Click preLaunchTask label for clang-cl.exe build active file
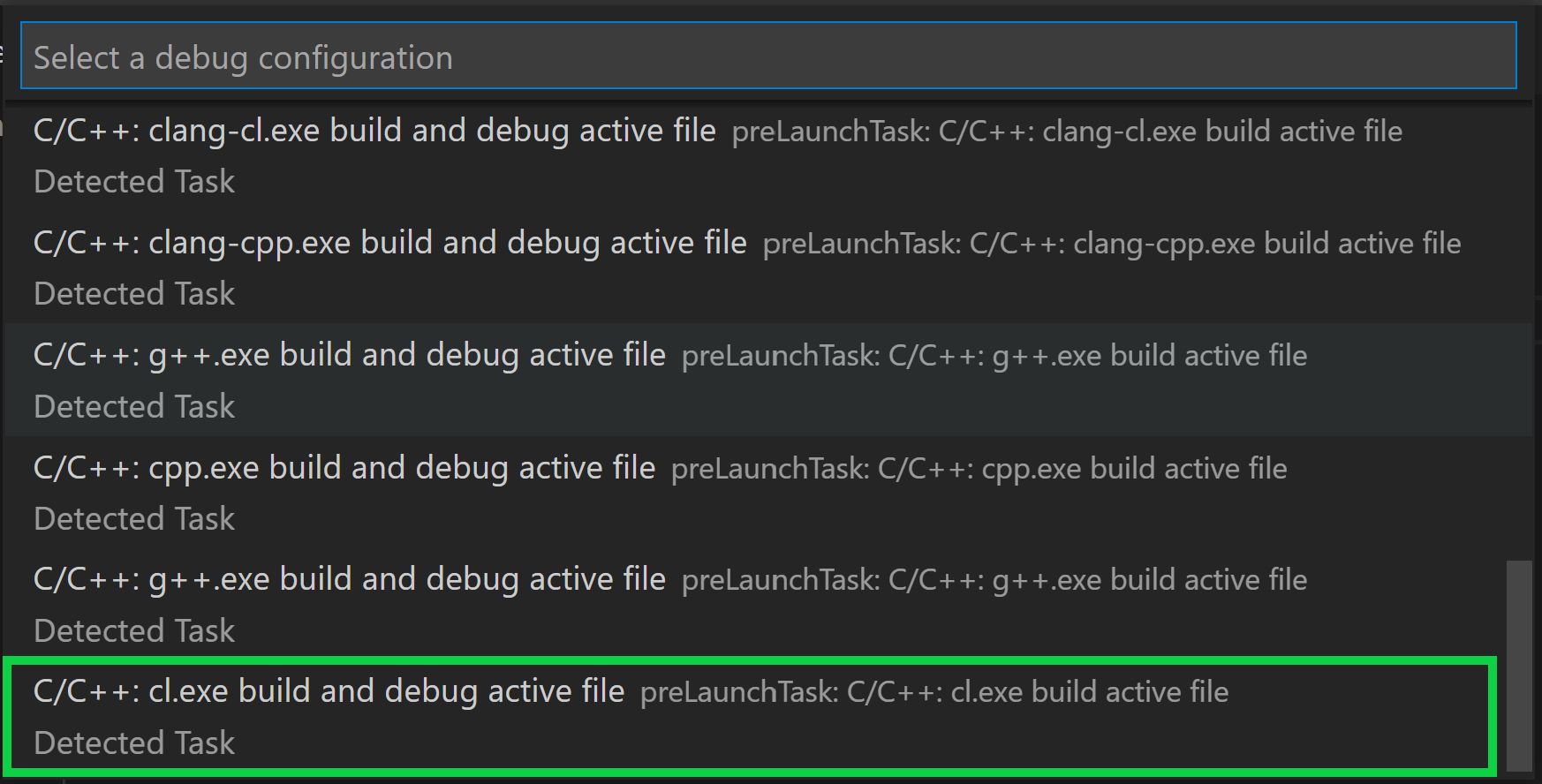 coord(1066,131)
